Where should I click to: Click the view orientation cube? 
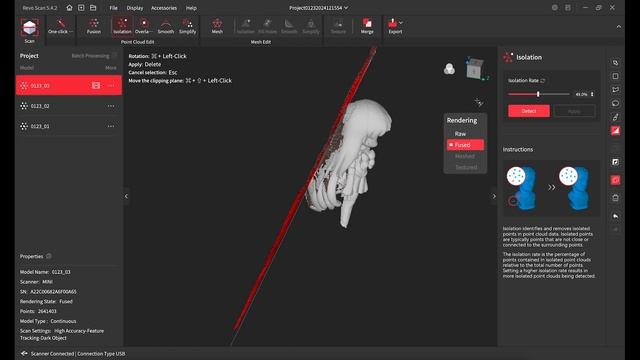475,68
